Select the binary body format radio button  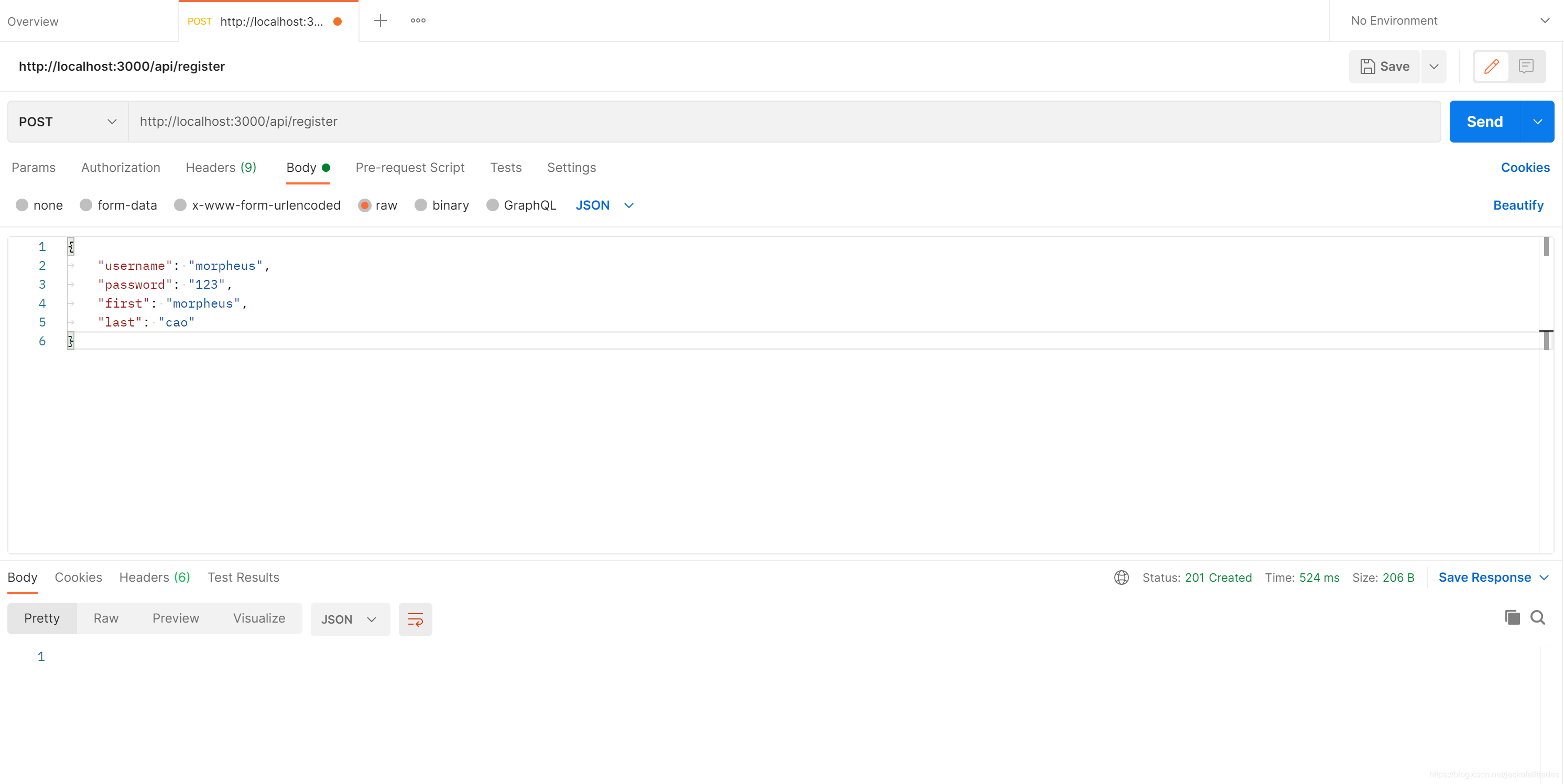coord(421,205)
